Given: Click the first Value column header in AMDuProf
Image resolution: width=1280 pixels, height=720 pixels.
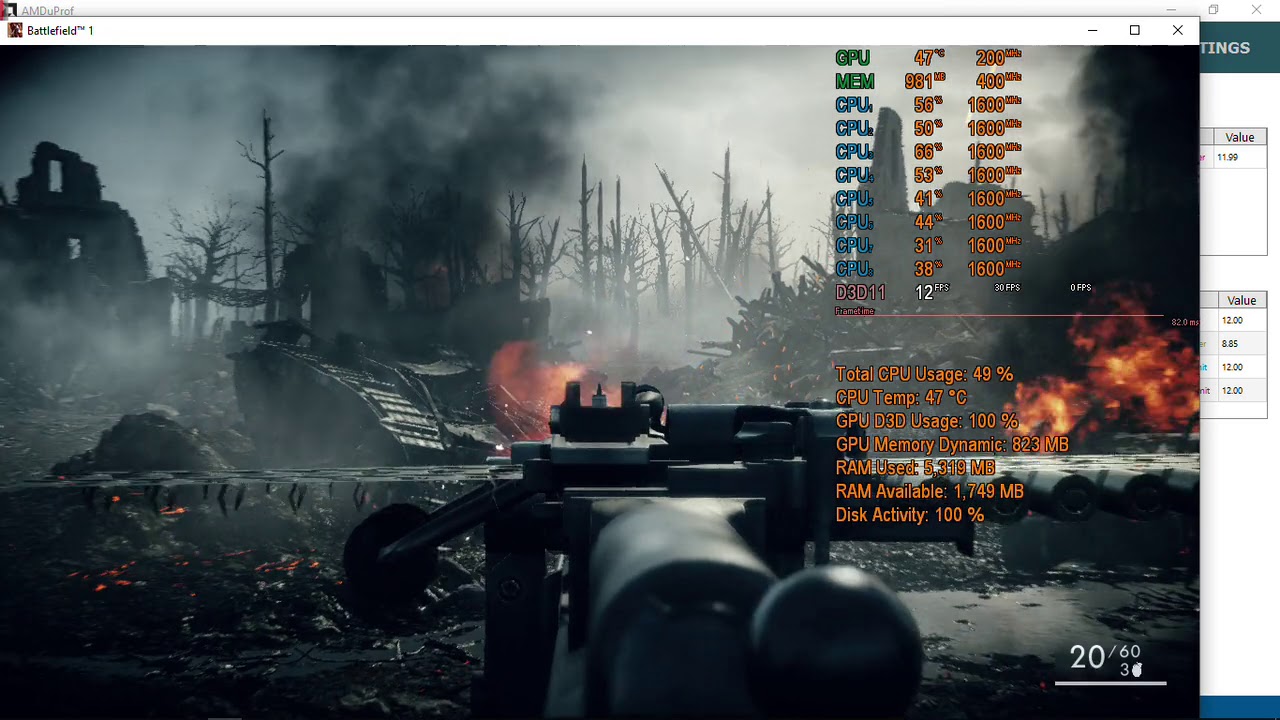Looking at the screenshot, I should pyautogui.click(x=1240, y=137).
